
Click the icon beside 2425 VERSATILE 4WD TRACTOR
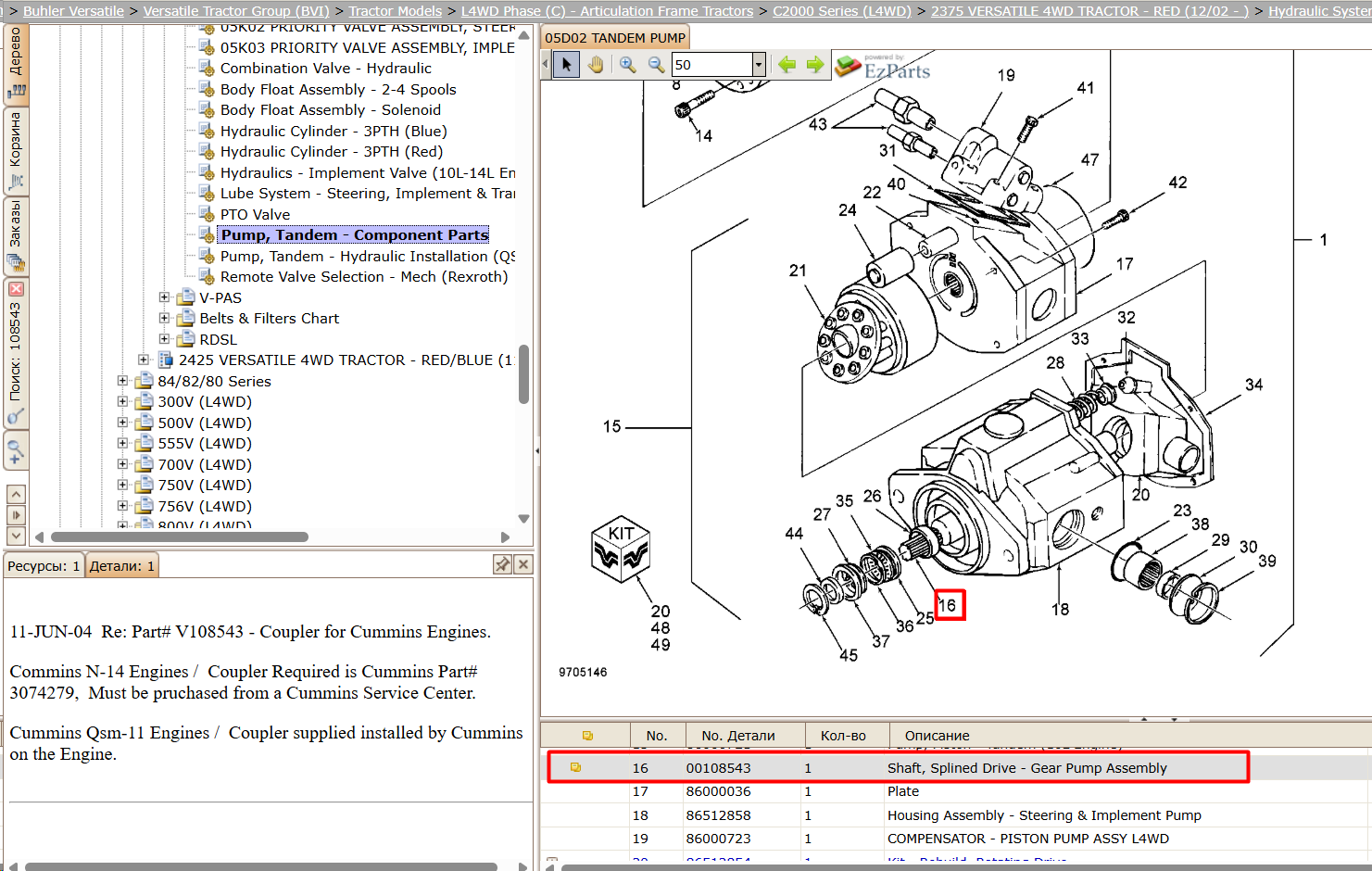[166, 360]
